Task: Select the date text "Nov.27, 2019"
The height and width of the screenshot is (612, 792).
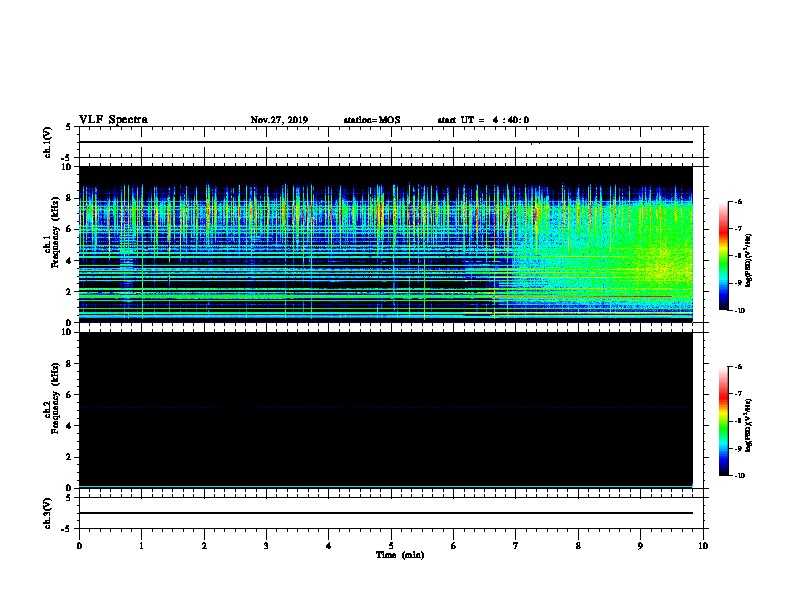Action: click(x=279, y=120)
